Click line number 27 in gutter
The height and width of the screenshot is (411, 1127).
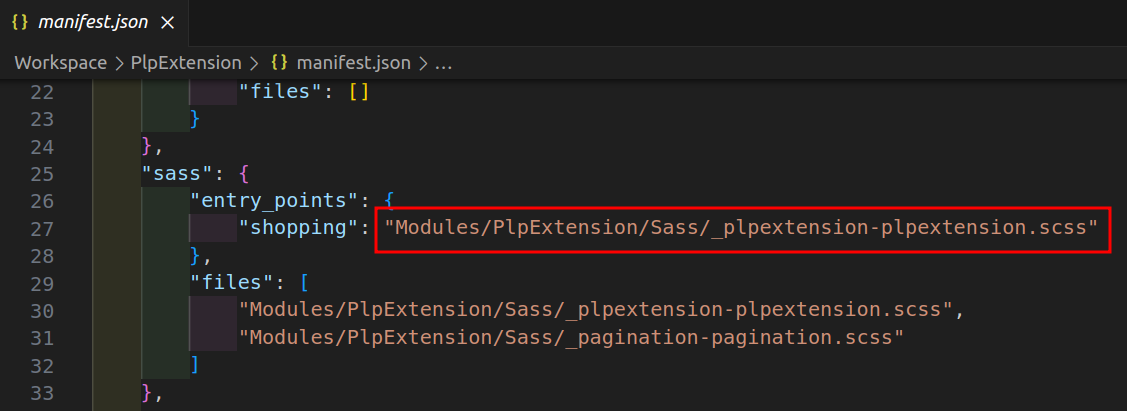pyautogui.click(x=41, y=227)
